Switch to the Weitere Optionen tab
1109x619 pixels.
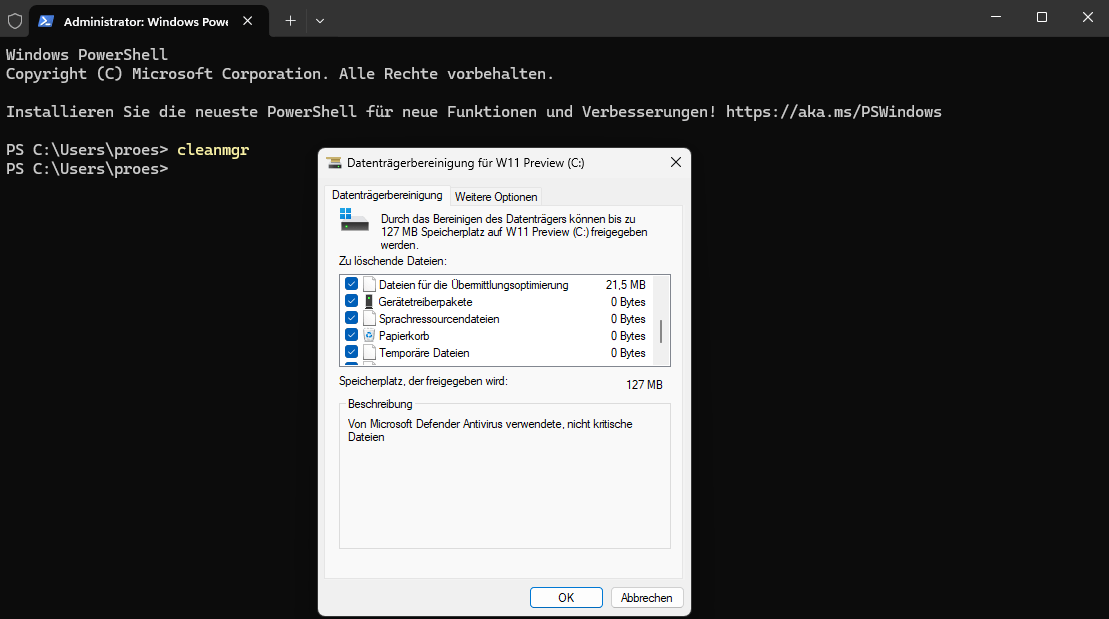(x=496, y=197)
